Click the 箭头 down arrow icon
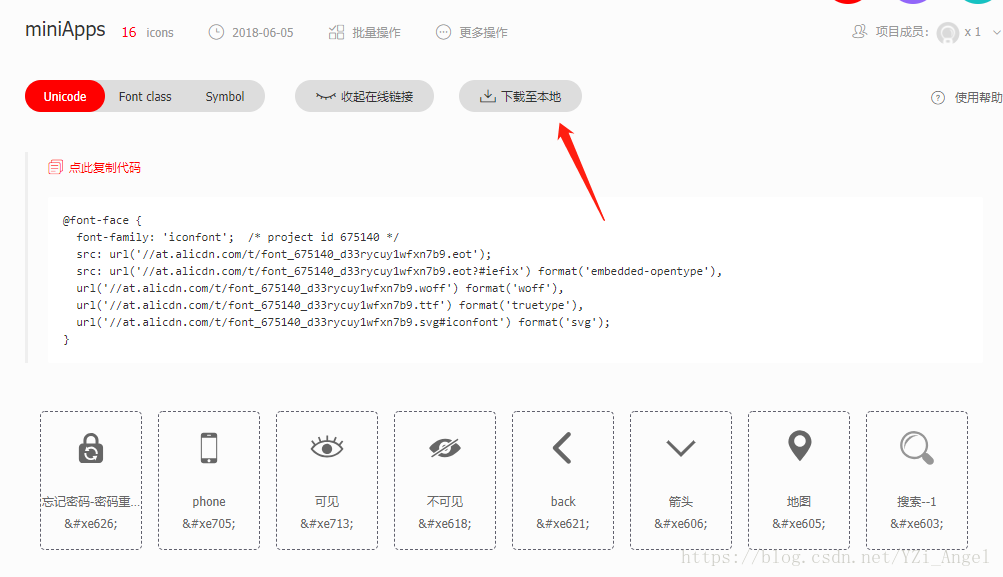 pos(681,448)
